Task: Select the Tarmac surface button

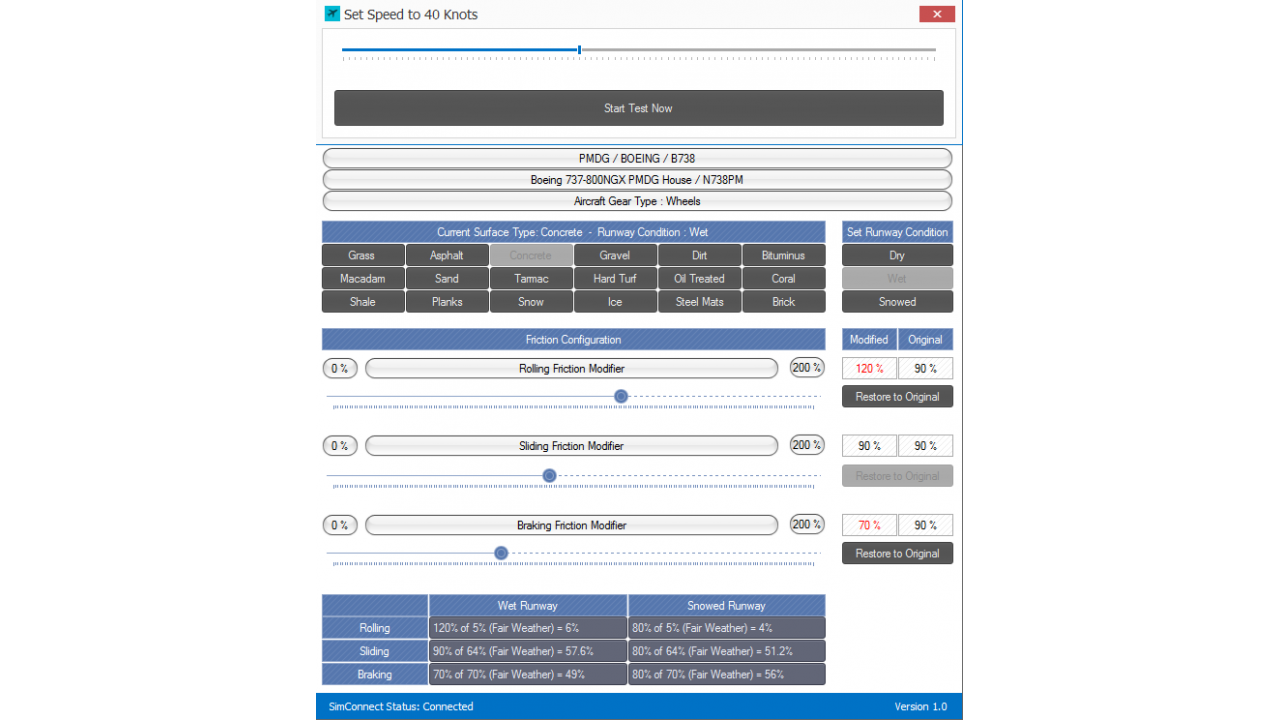Action: 531,278
